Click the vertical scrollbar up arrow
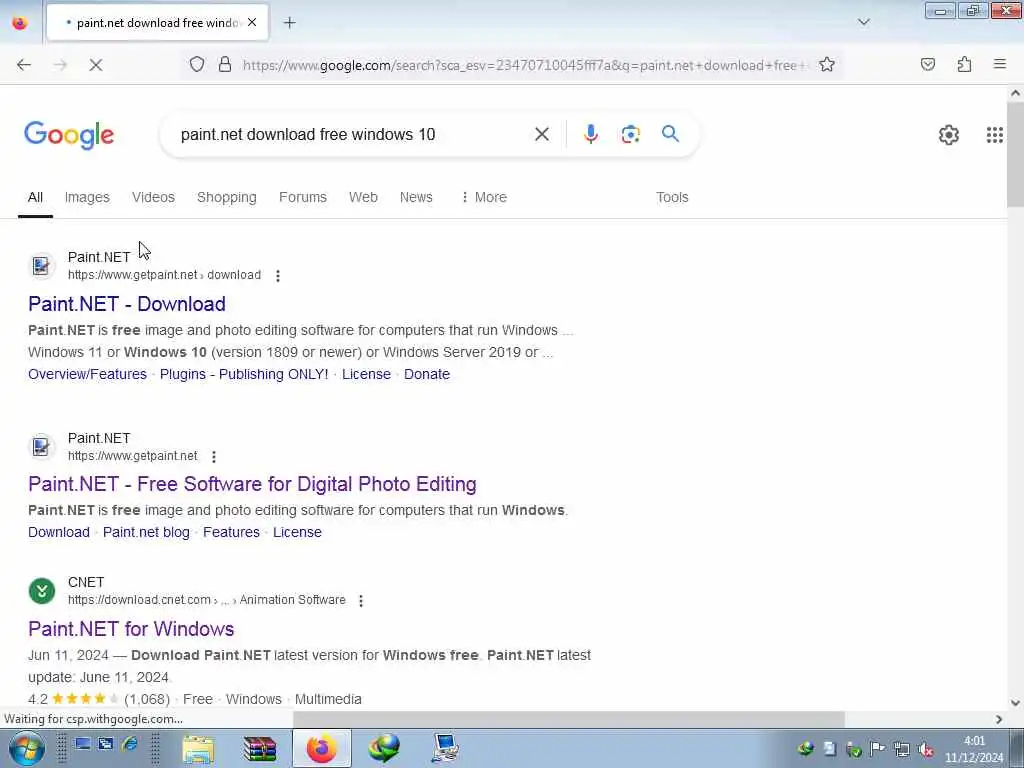 [x=1015, y=93]
